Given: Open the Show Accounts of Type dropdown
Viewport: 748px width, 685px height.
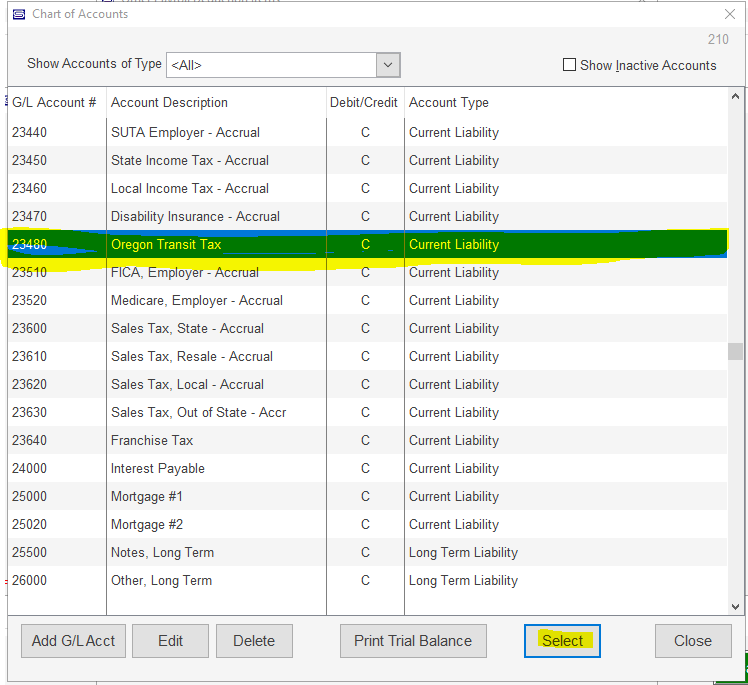Looking at the screenshot, I should [x=388, y=65].
